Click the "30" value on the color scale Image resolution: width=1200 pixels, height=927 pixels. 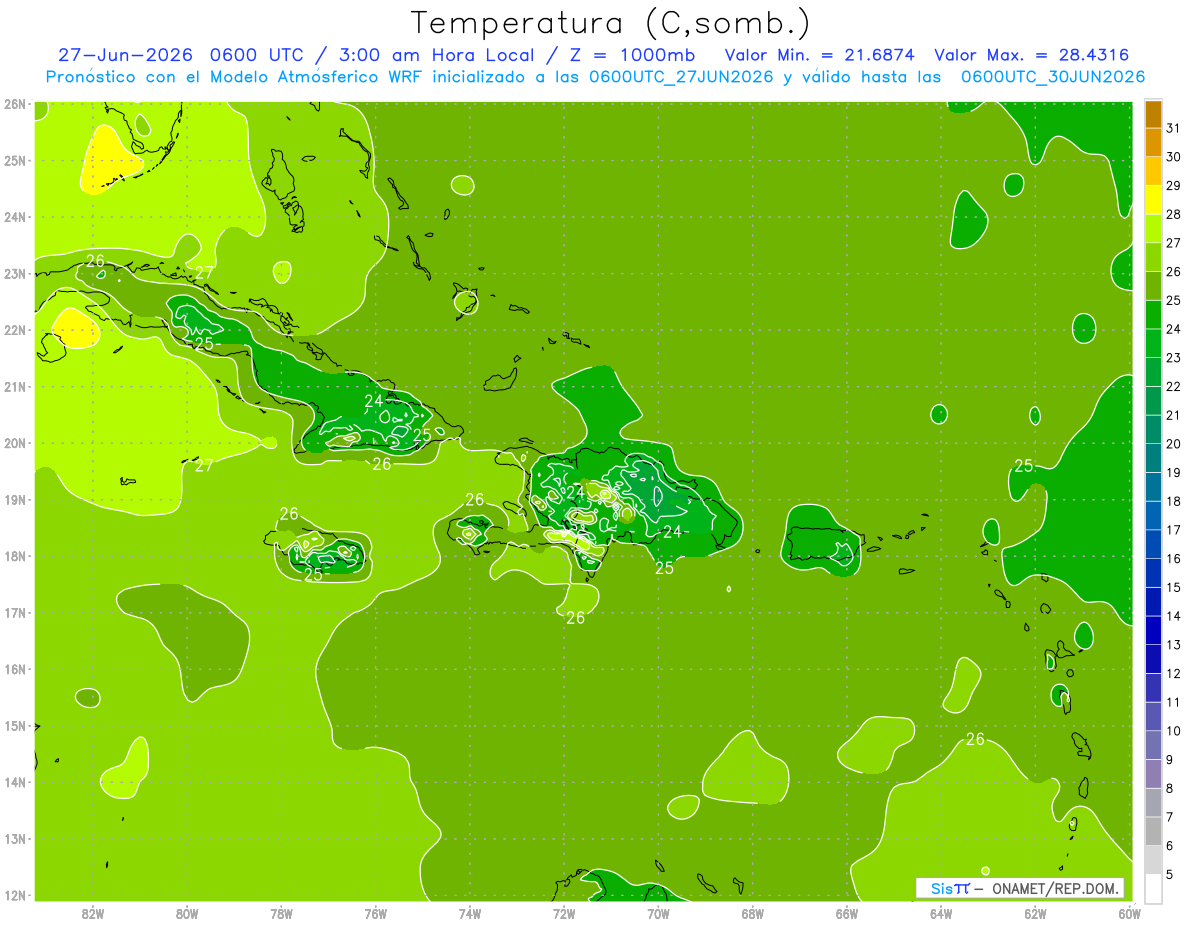pos(1173,156)
